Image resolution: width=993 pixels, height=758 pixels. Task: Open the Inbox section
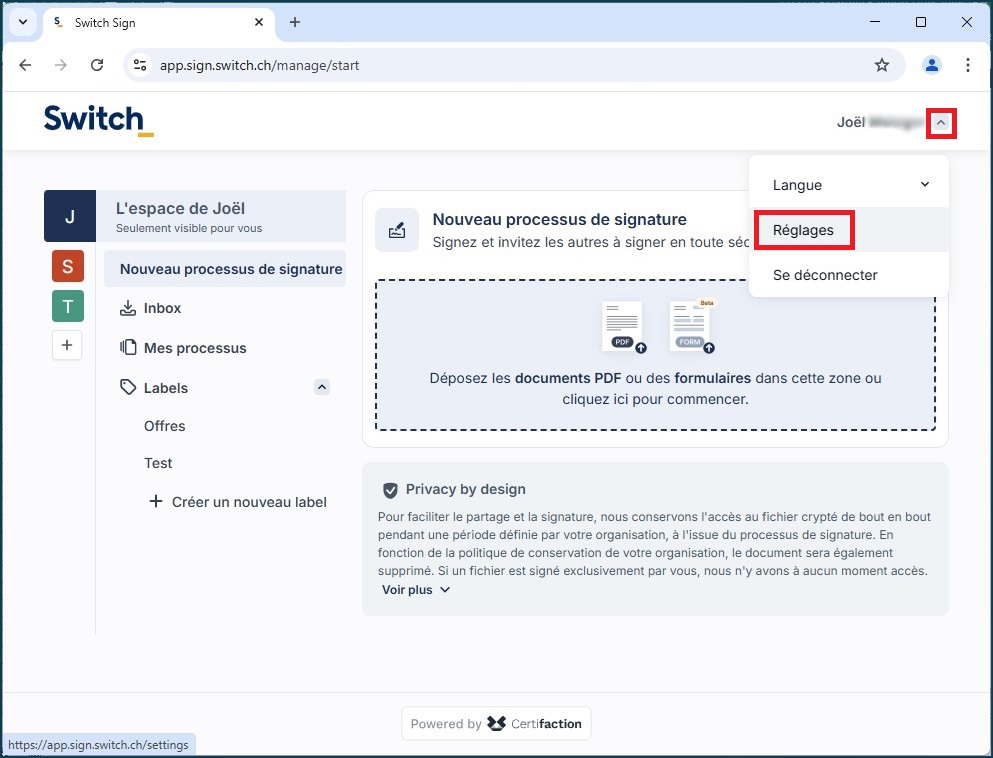click(162, 308)
